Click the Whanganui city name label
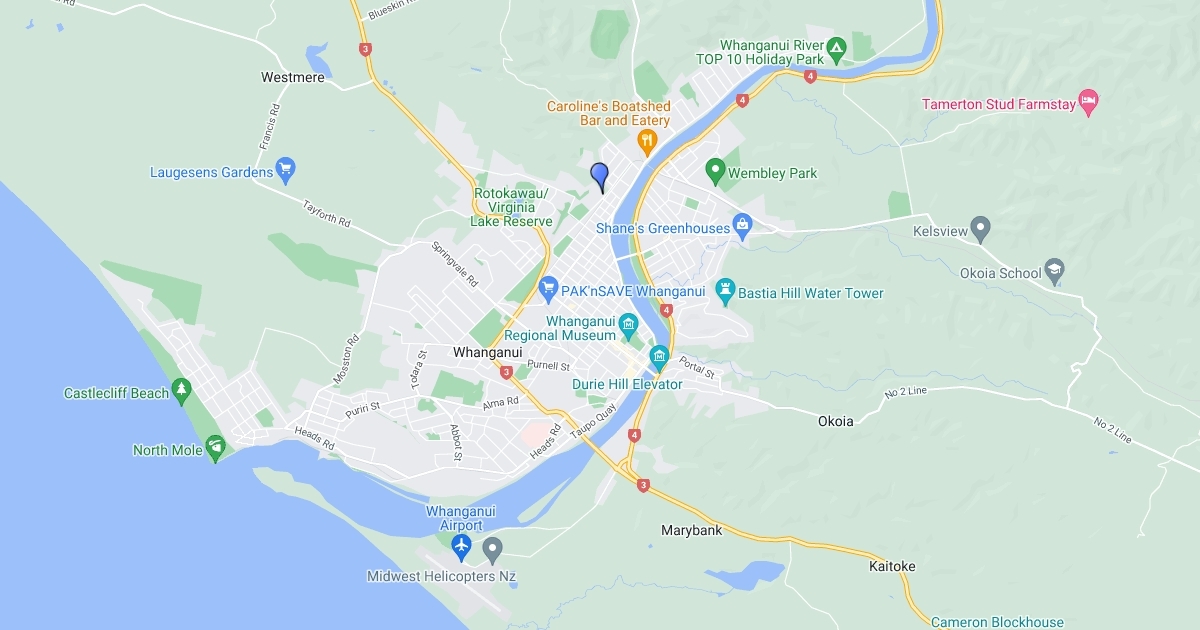The image size is (1200, 630). tap(487, 352)
